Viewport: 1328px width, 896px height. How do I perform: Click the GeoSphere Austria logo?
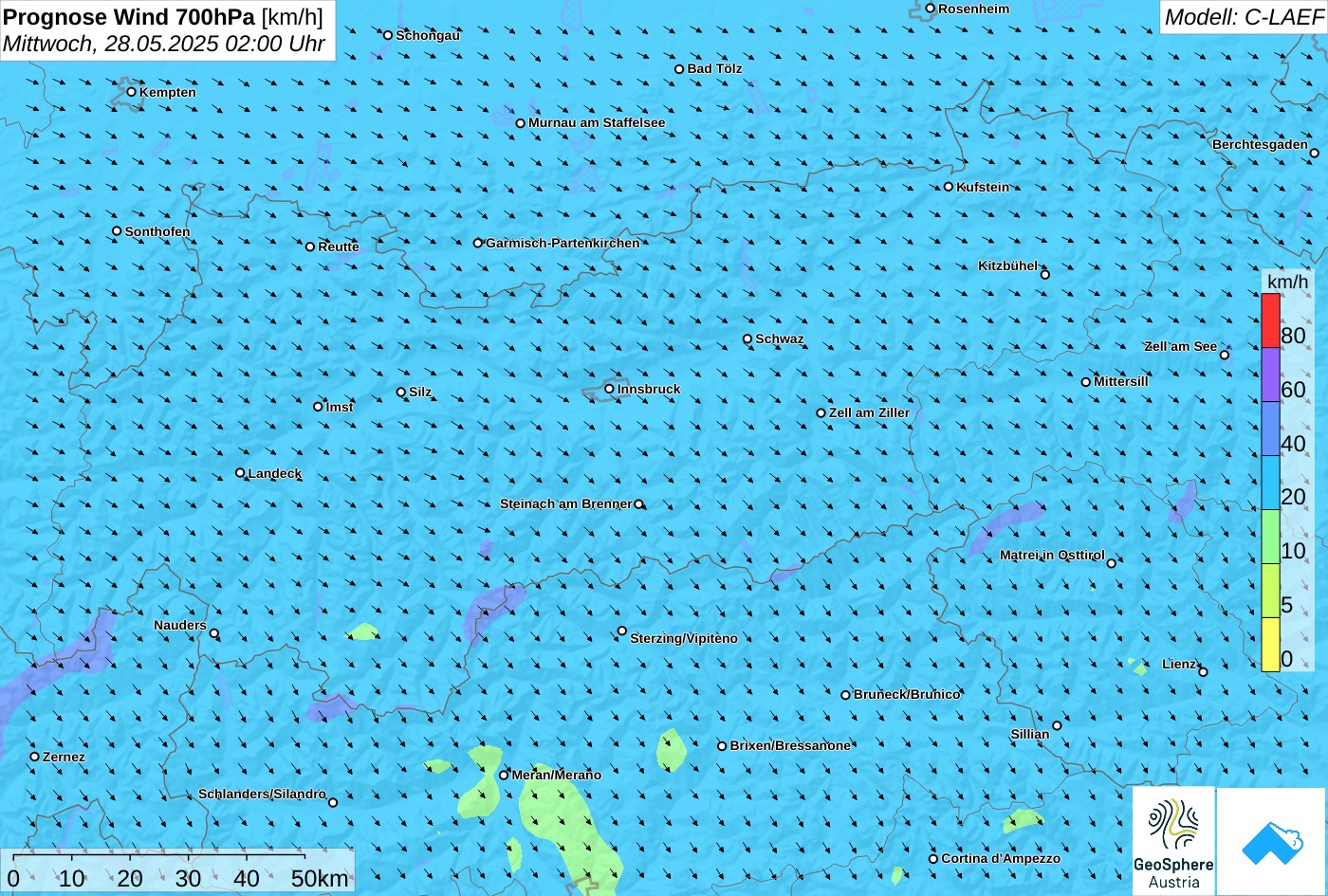(1173, 841)
